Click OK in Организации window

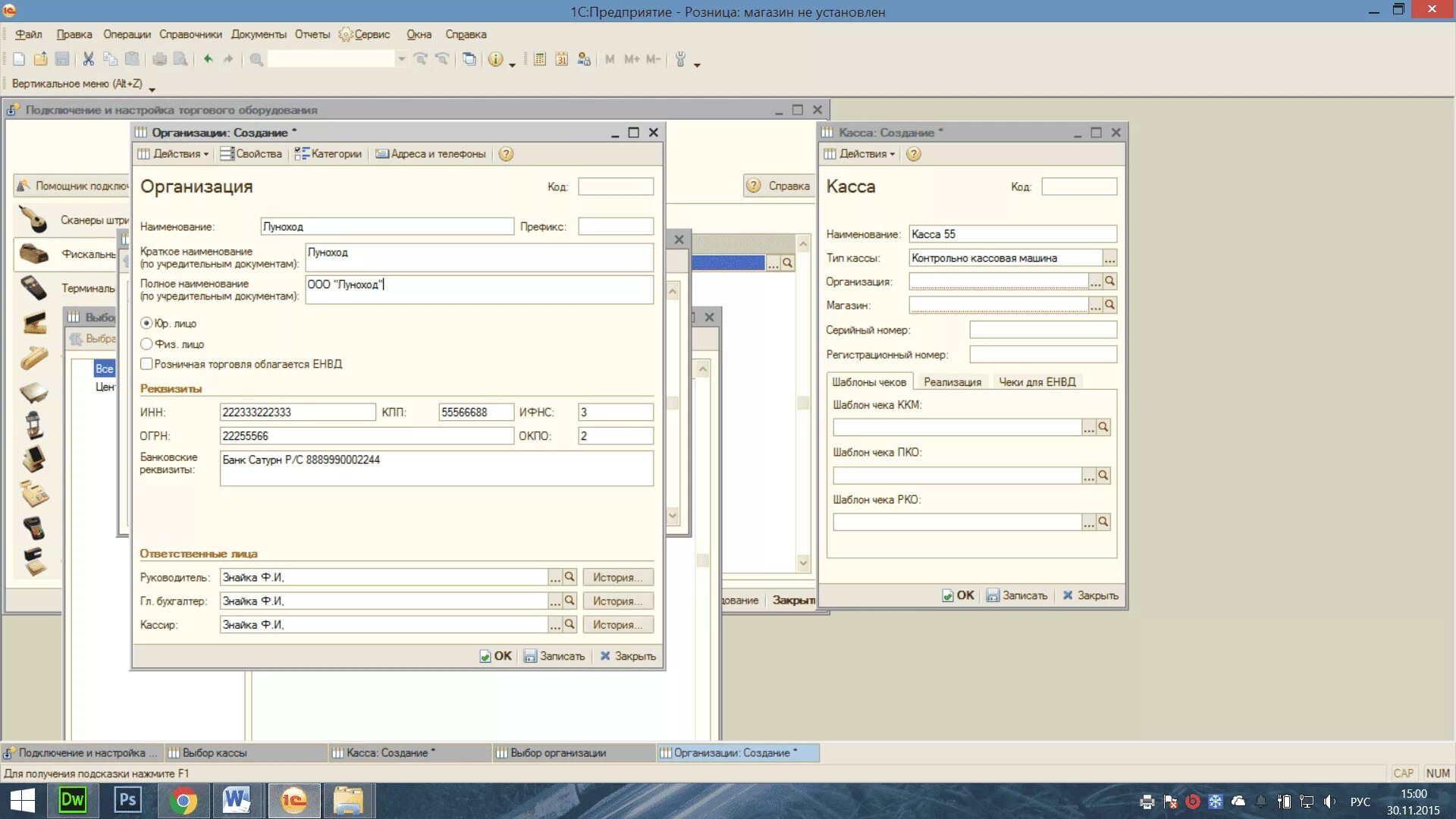click(x=496, y=656)
